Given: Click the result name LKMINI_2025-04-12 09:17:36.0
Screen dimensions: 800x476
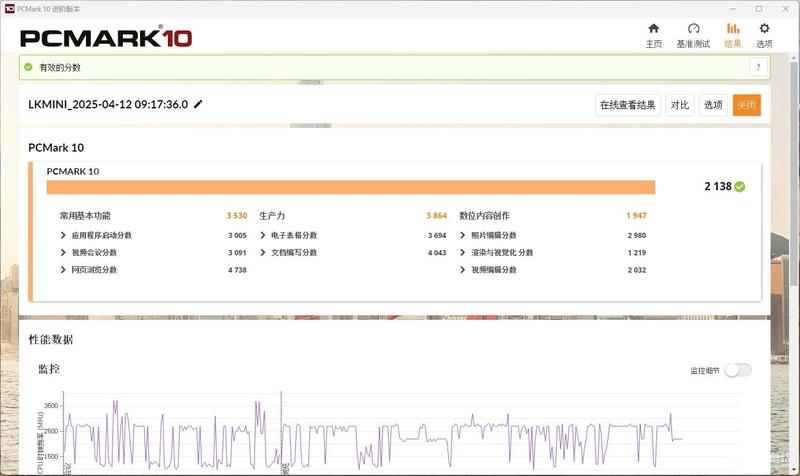Looking at the screenshot, I should pos(108,105).
